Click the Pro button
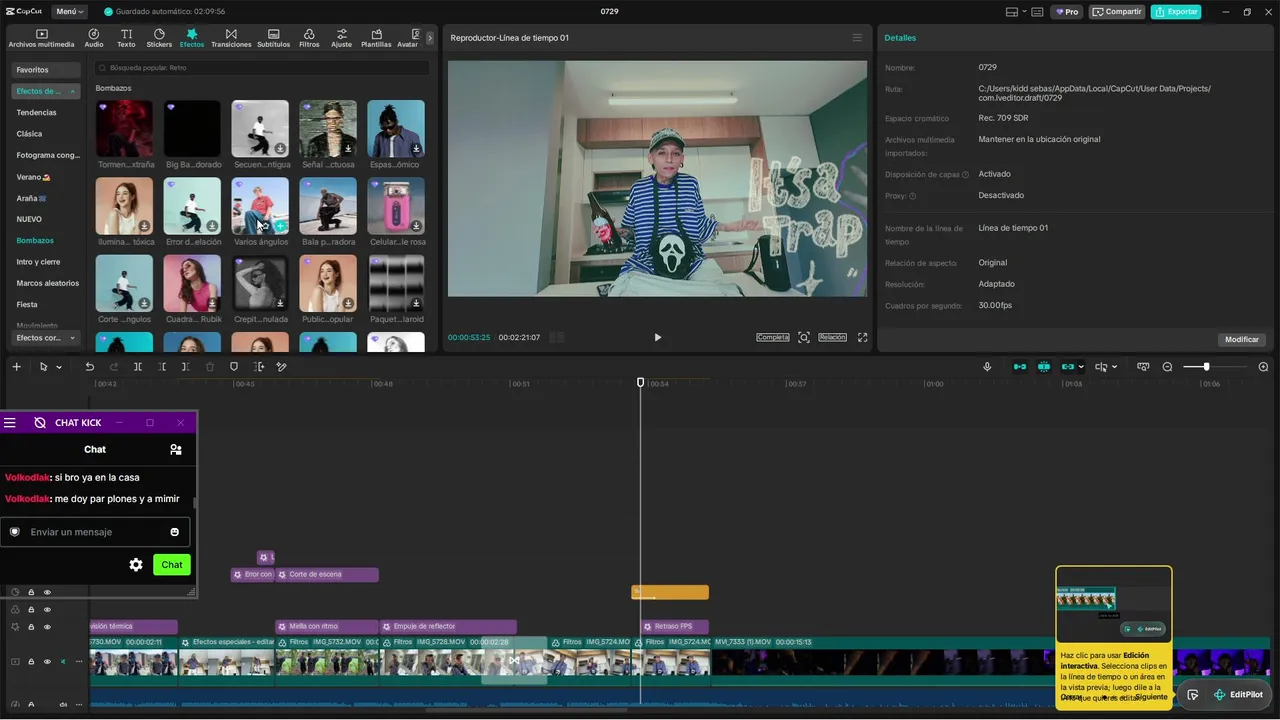 point(1066,12)
